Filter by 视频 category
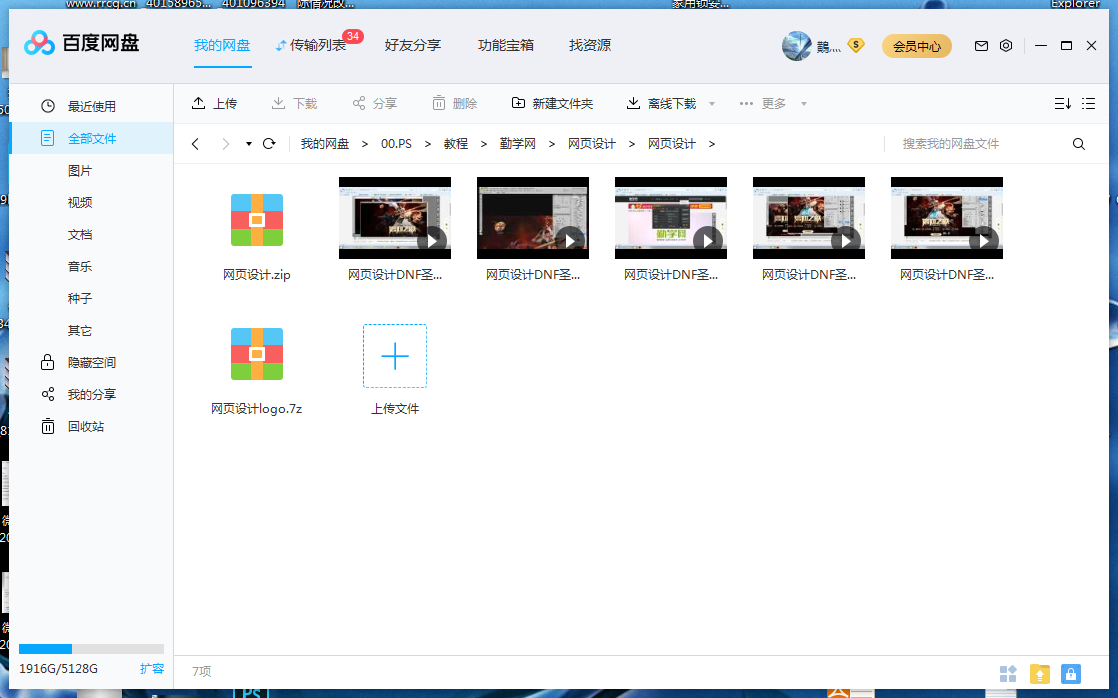 (80, 202)
